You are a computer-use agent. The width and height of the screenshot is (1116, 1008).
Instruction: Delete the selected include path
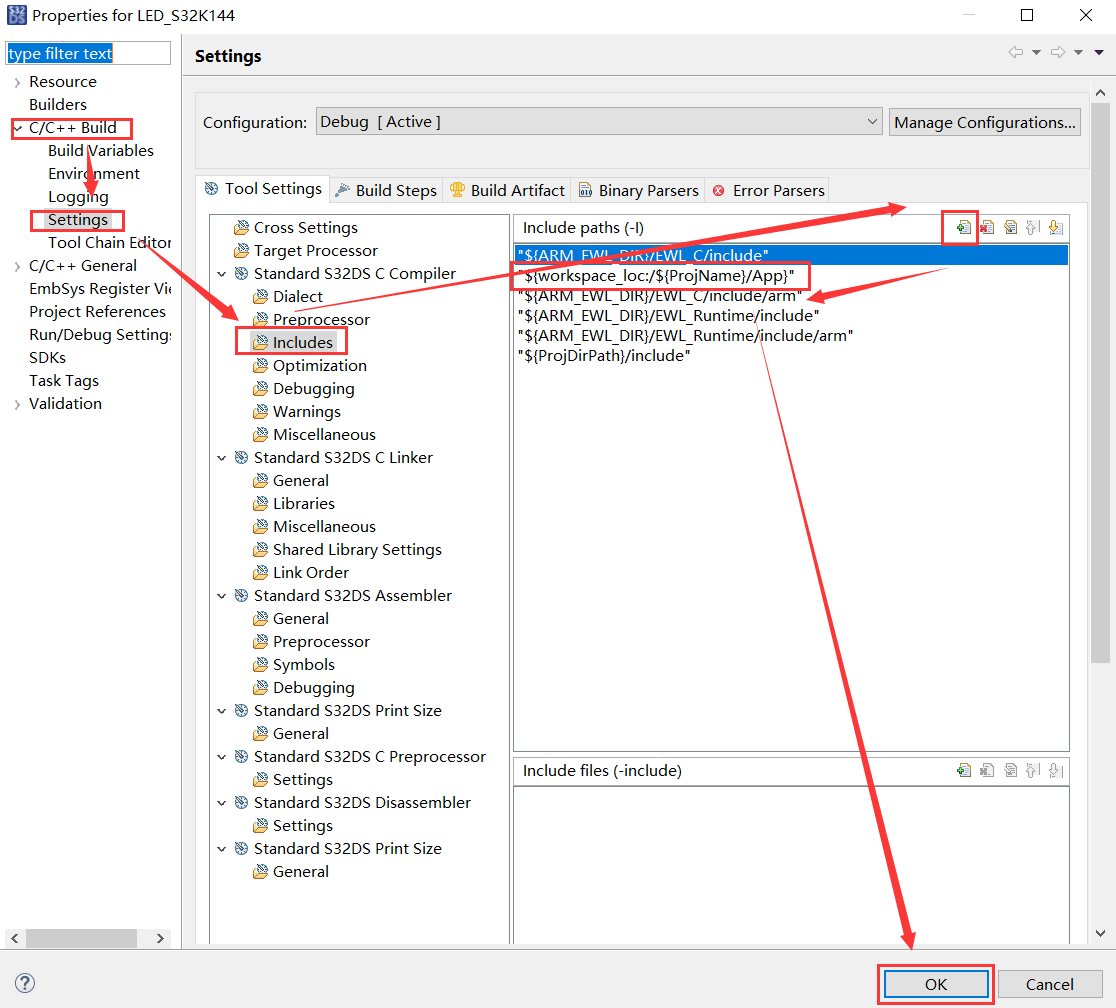[x=986, y=228]
